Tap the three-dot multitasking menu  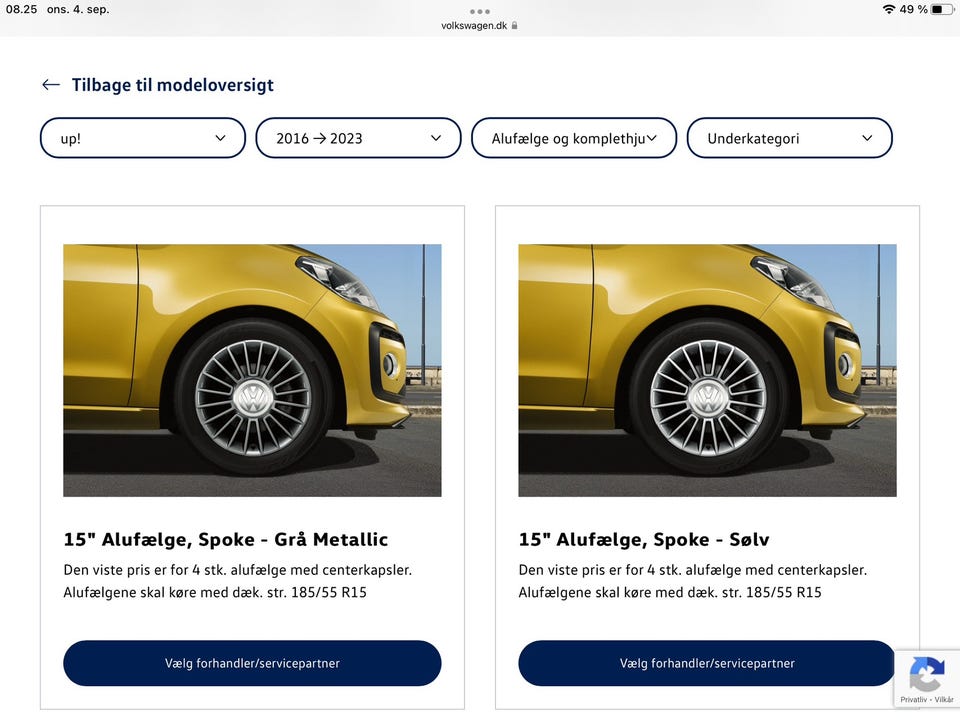(x=479, y=12)
